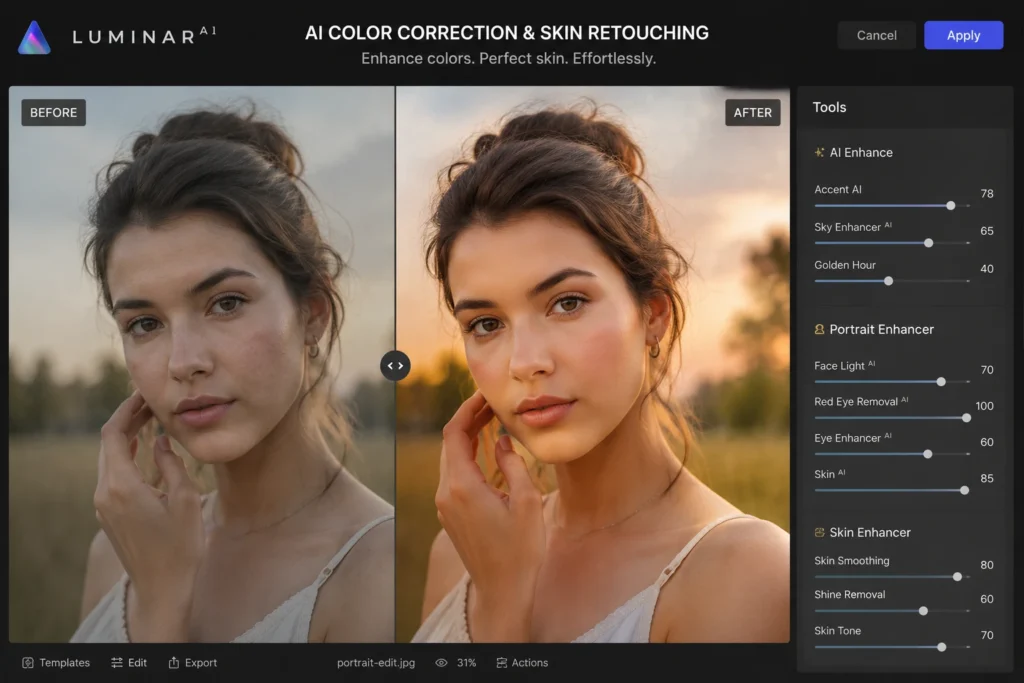Viewport: 1024px width, 683px height.
Task: Click the 31% zoom level
Action: click(466, 663)
